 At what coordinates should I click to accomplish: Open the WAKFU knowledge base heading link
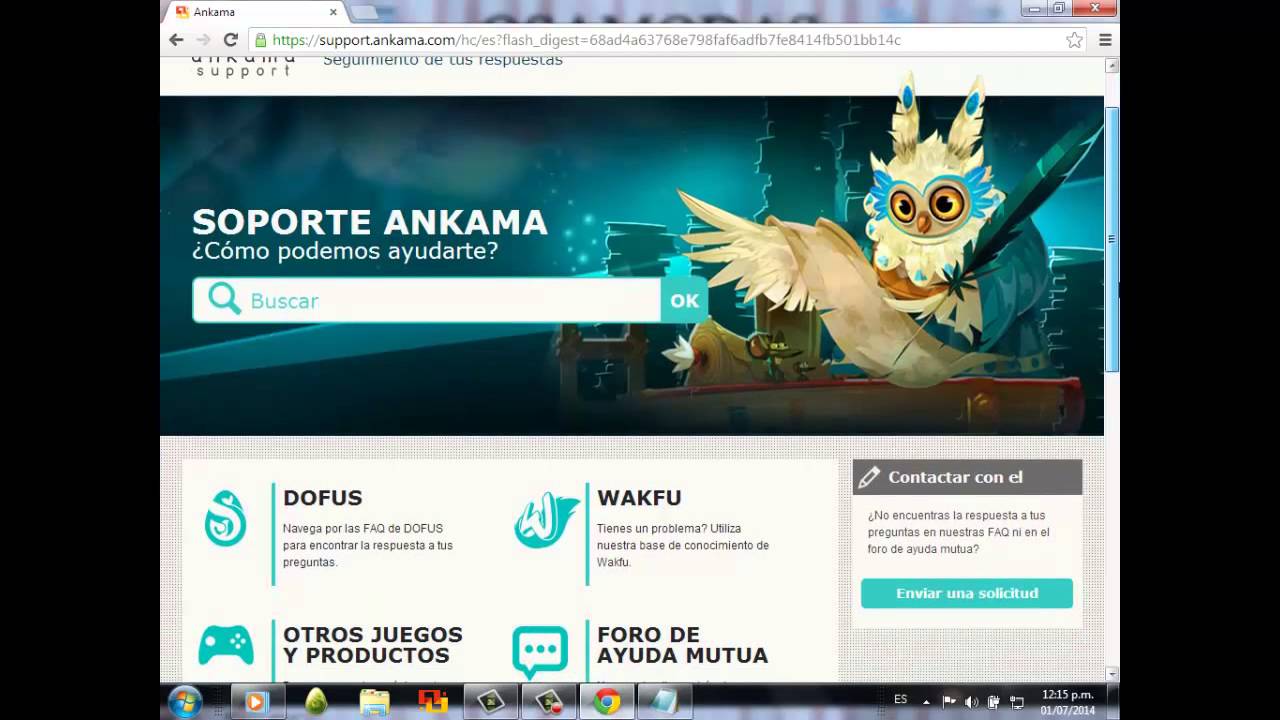pyautogui.click(x=639, y=497)
